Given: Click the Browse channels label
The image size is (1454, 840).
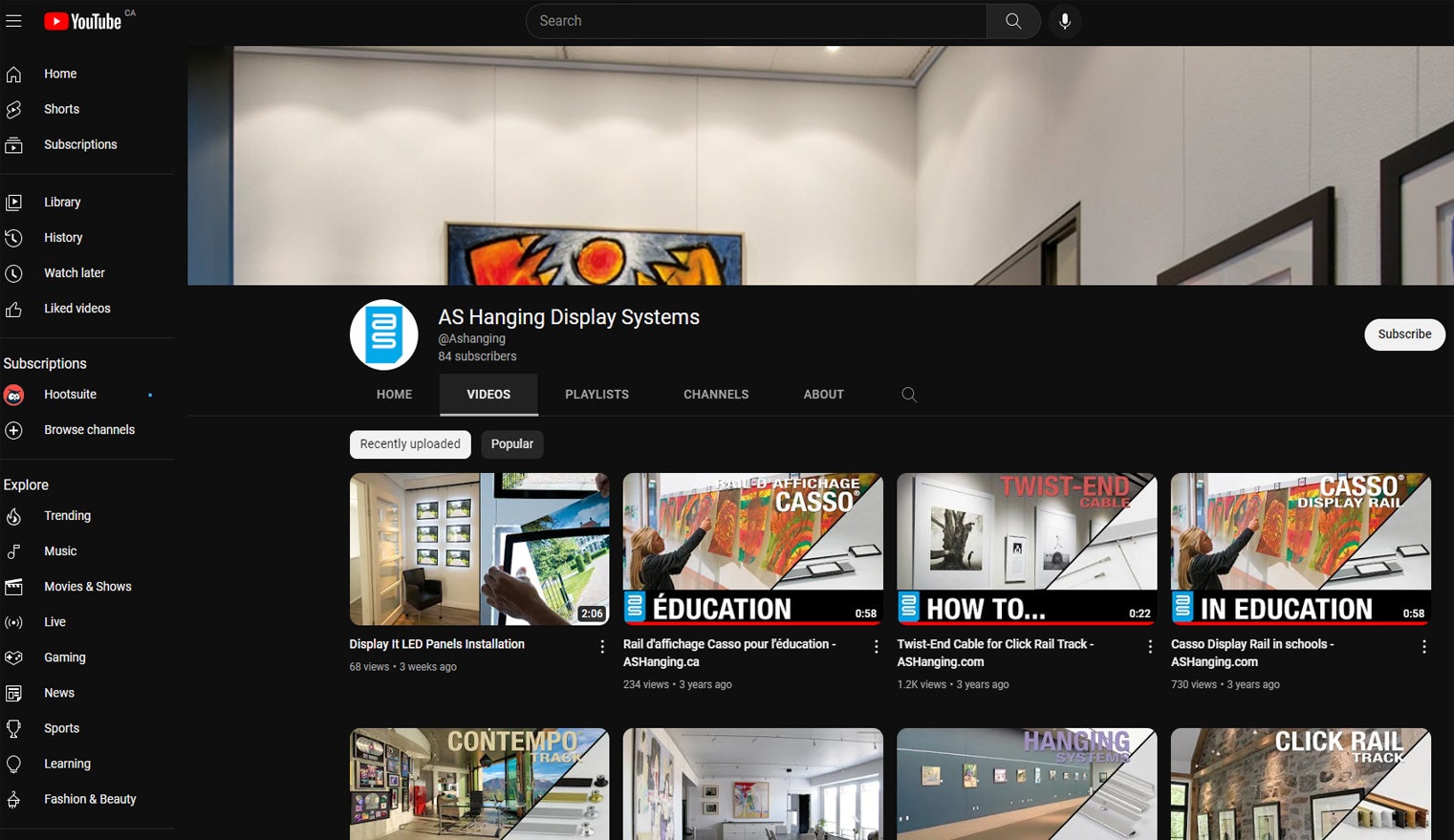Looking at the screenshot, I should (89, 430).
